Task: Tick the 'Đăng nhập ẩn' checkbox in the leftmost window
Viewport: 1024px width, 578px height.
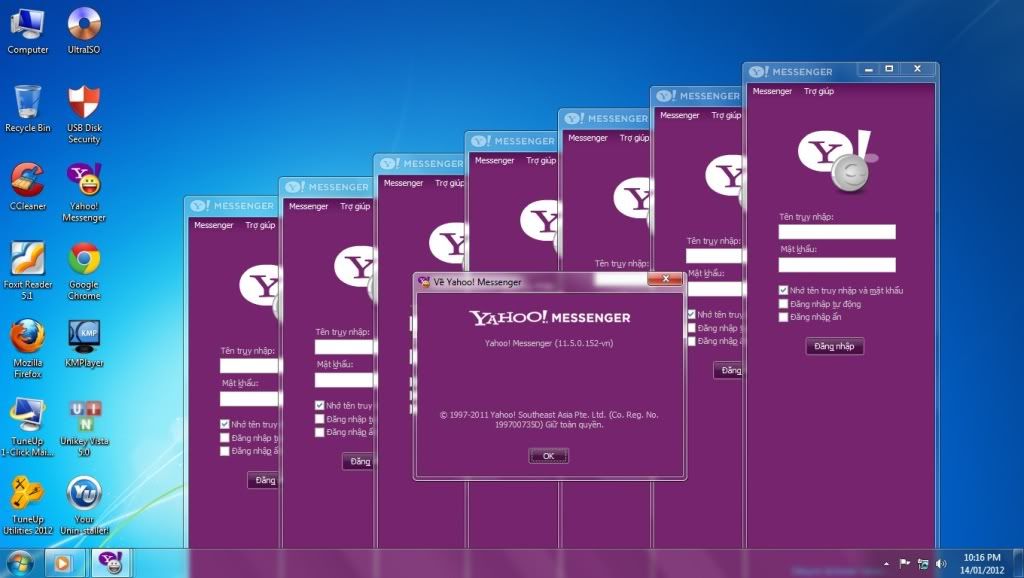Action: click(x=225, y=451)
